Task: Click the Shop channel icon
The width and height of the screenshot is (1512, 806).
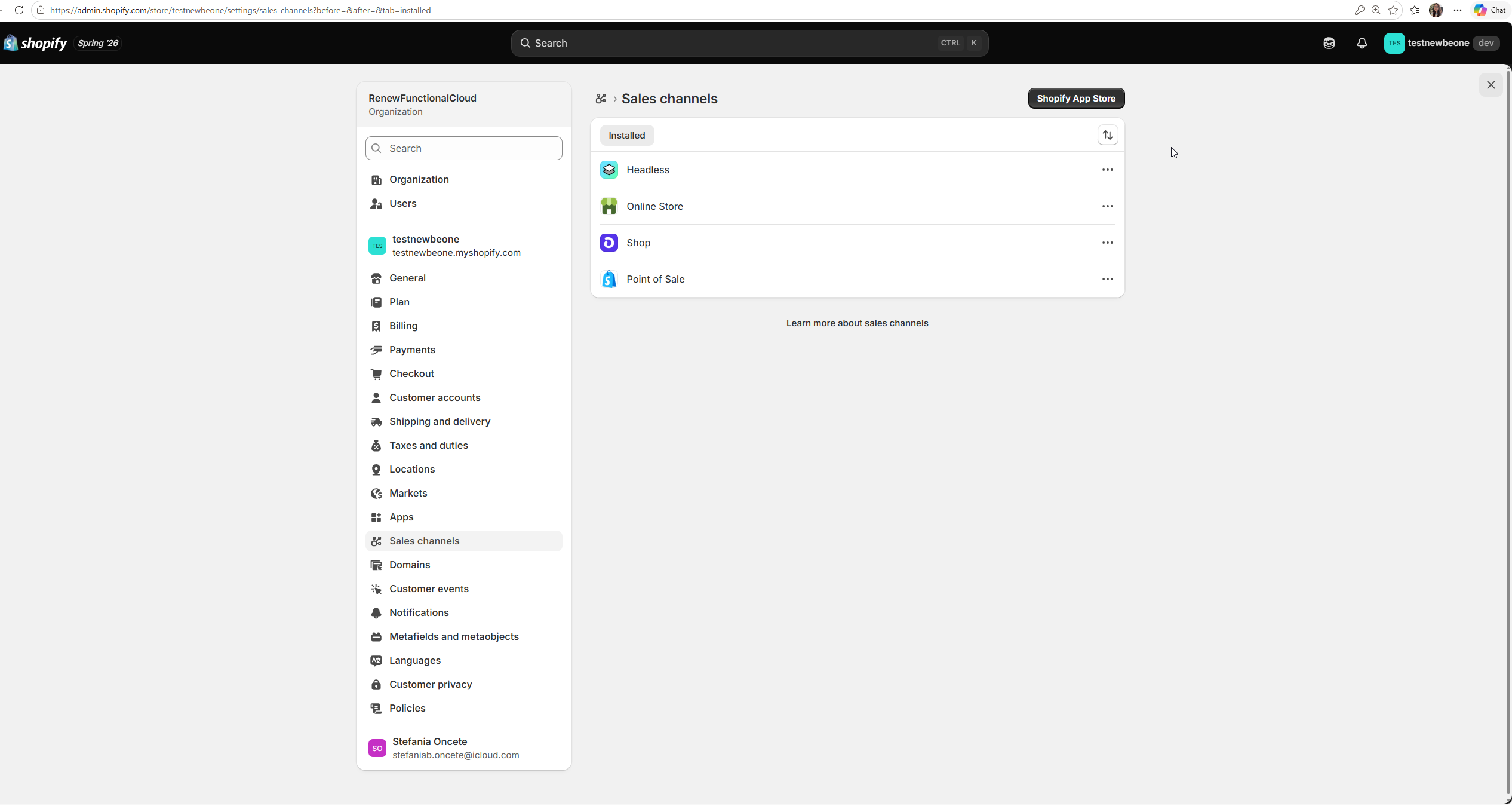Action: tap(609, 243)
